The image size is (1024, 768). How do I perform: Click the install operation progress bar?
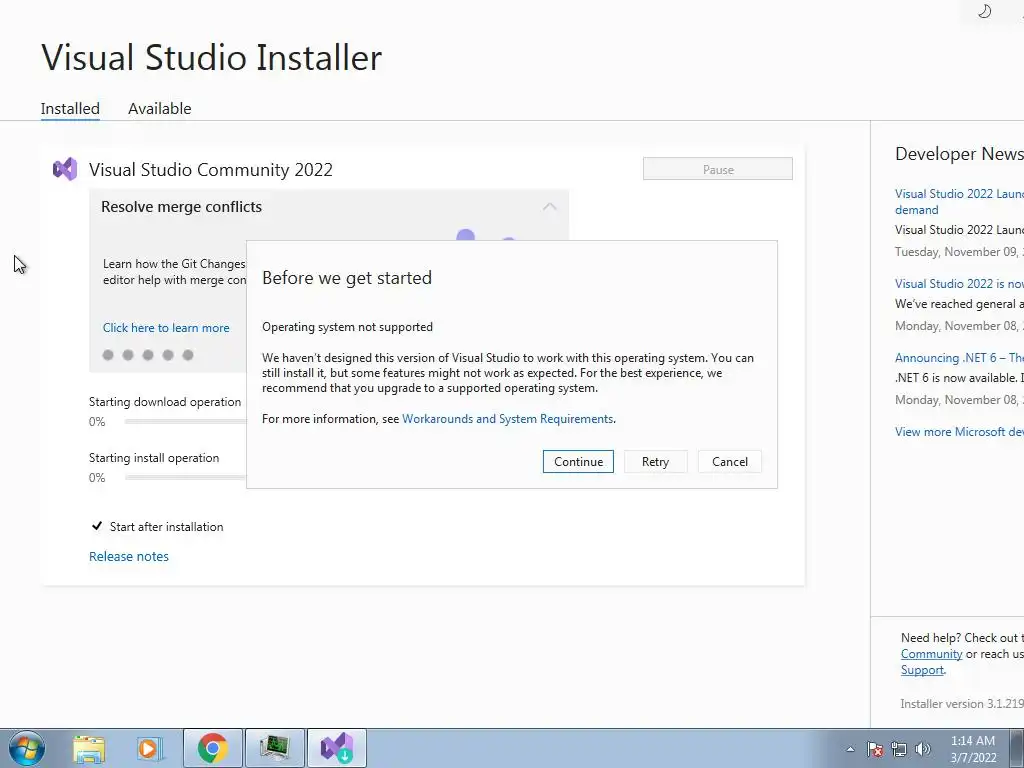[x=185, y=477]
